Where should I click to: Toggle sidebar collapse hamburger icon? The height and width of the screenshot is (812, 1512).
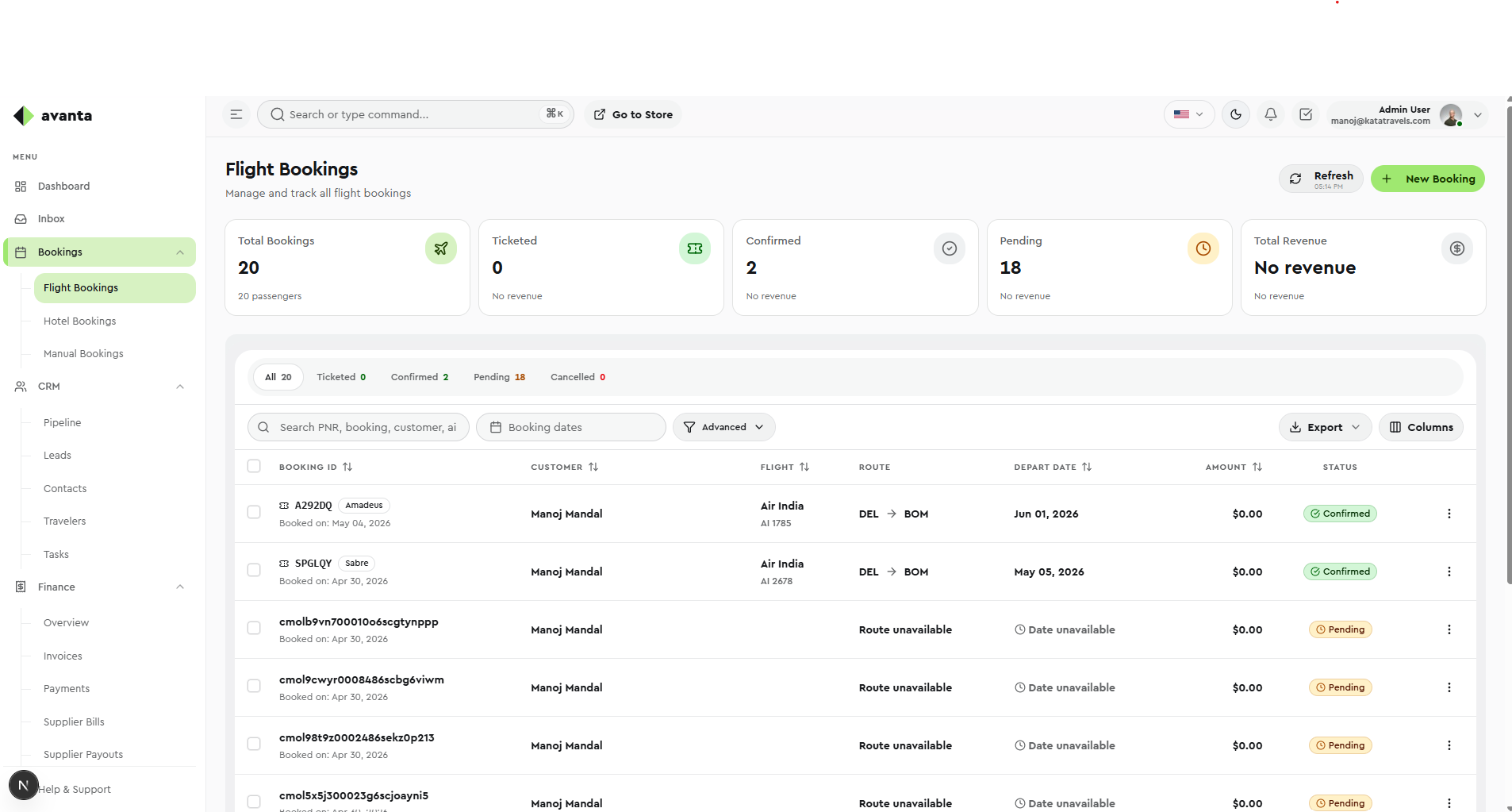click(236, 114)
